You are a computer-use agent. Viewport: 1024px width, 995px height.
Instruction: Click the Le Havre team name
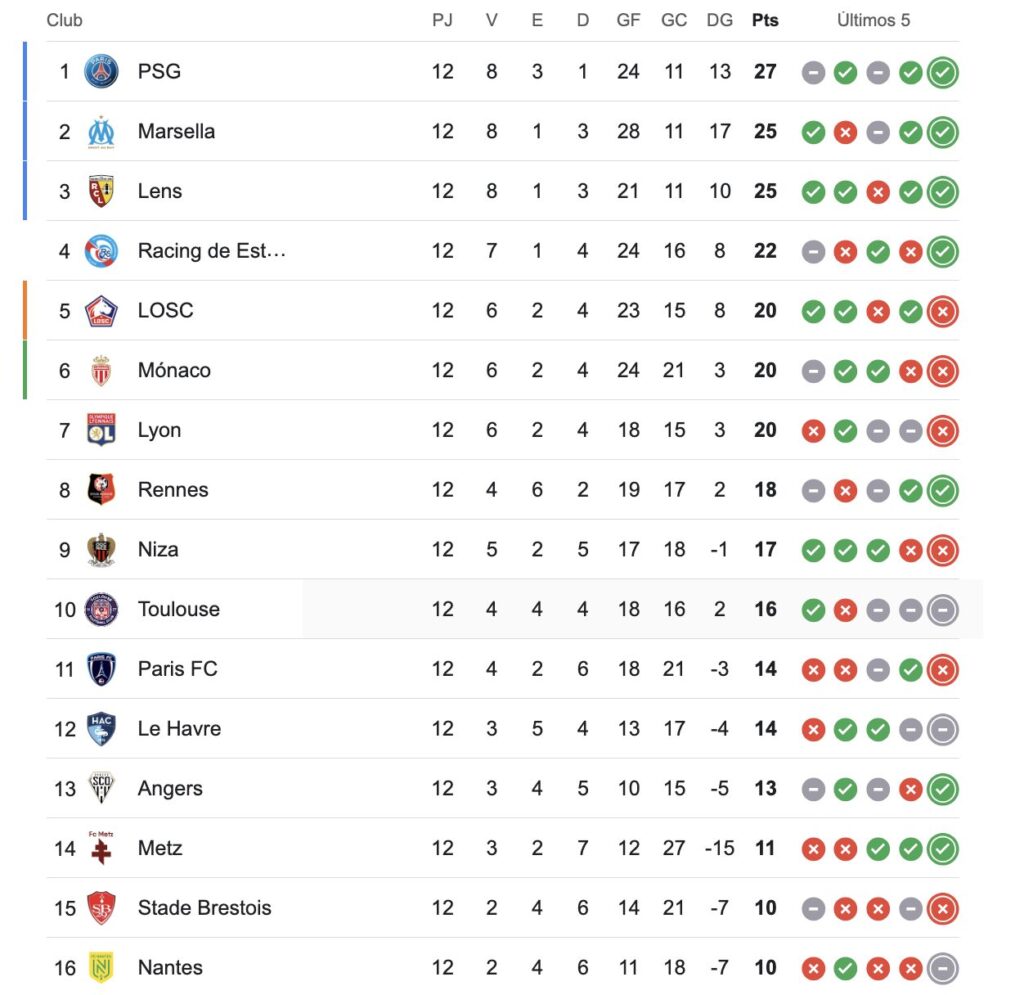point(179,728)
